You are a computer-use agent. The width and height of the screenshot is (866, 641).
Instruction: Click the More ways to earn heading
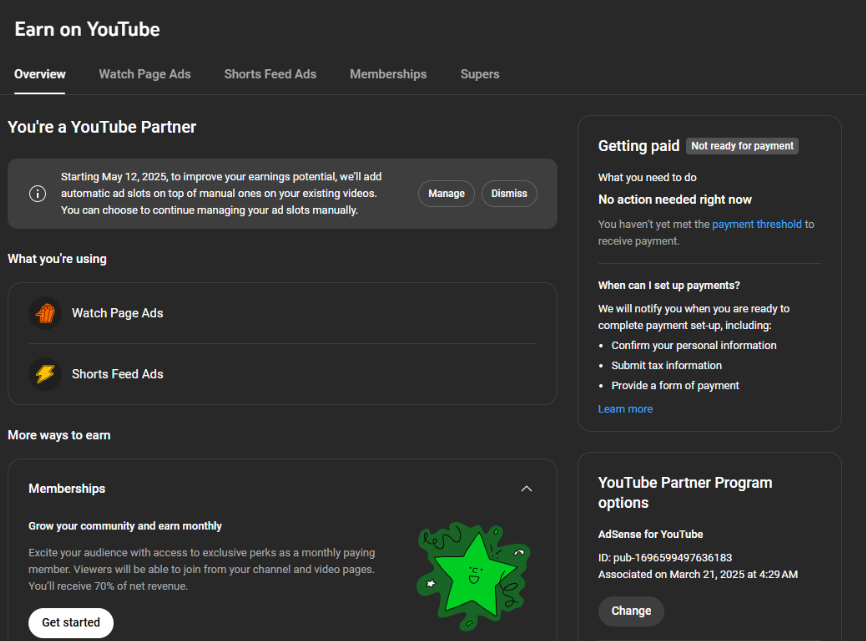pos(59,435)
